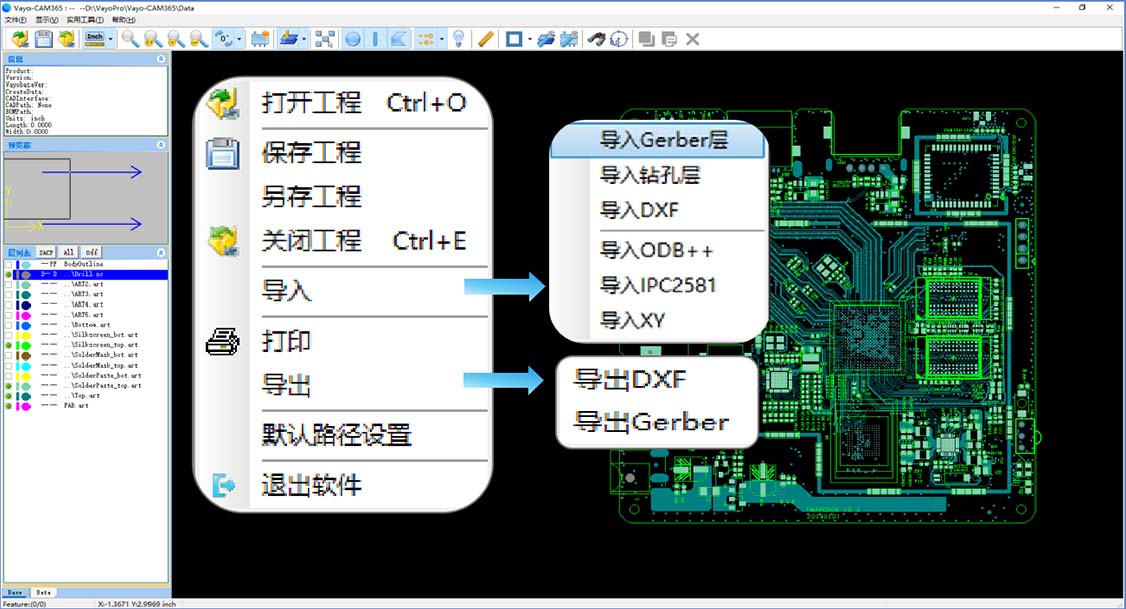Click the zoom-to-fit magnifier icon

153,39
